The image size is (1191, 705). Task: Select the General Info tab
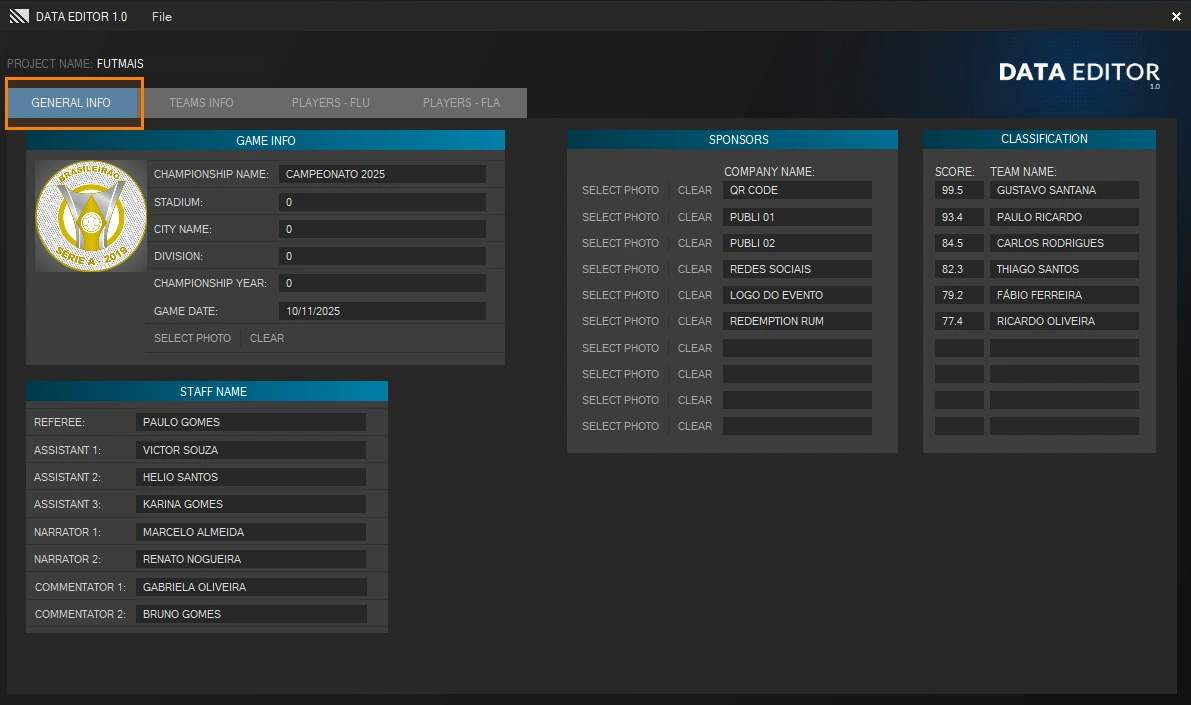(x=71, y=103)
